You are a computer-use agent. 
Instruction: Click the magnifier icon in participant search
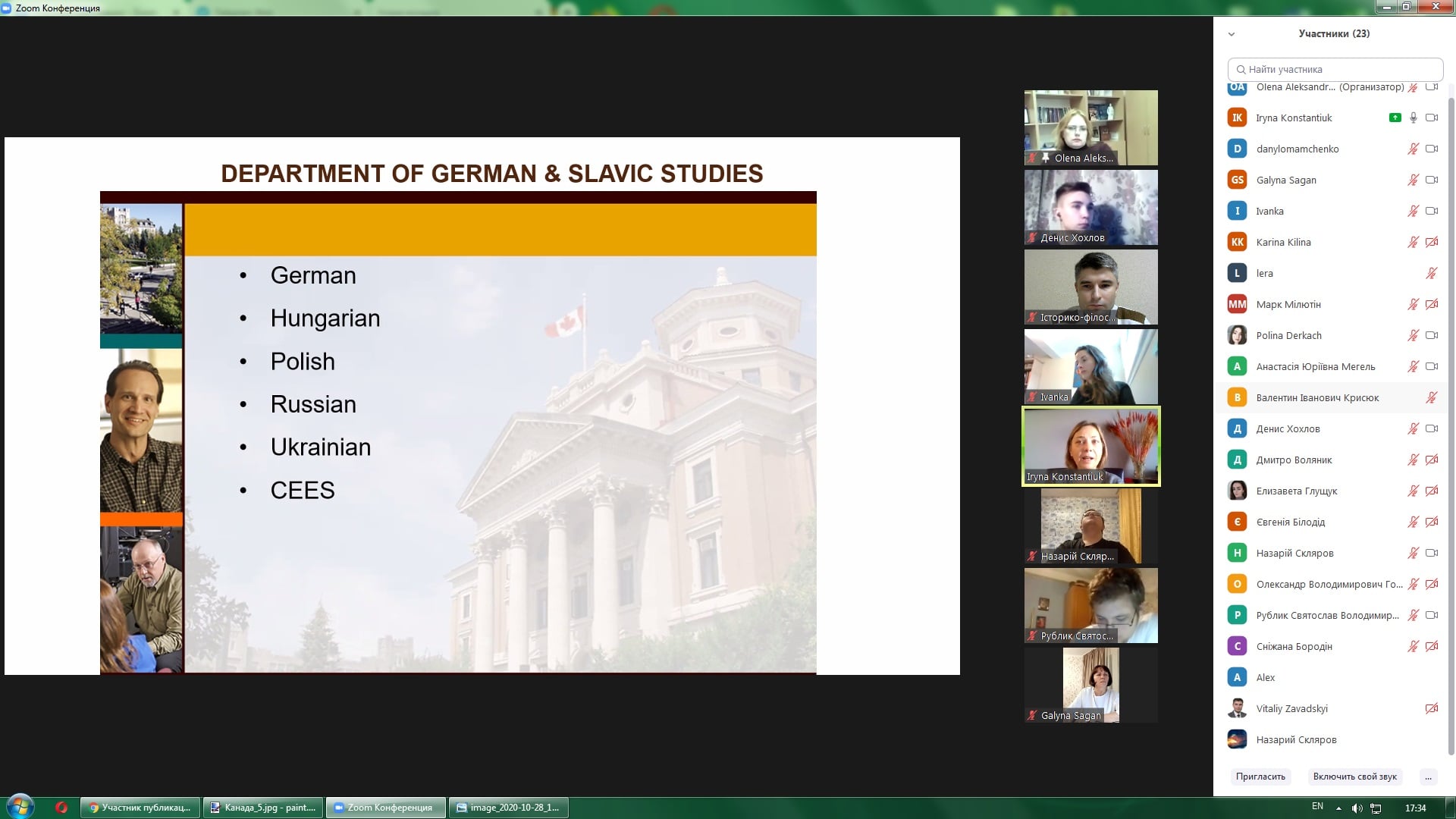click(x=1241, y=69)
